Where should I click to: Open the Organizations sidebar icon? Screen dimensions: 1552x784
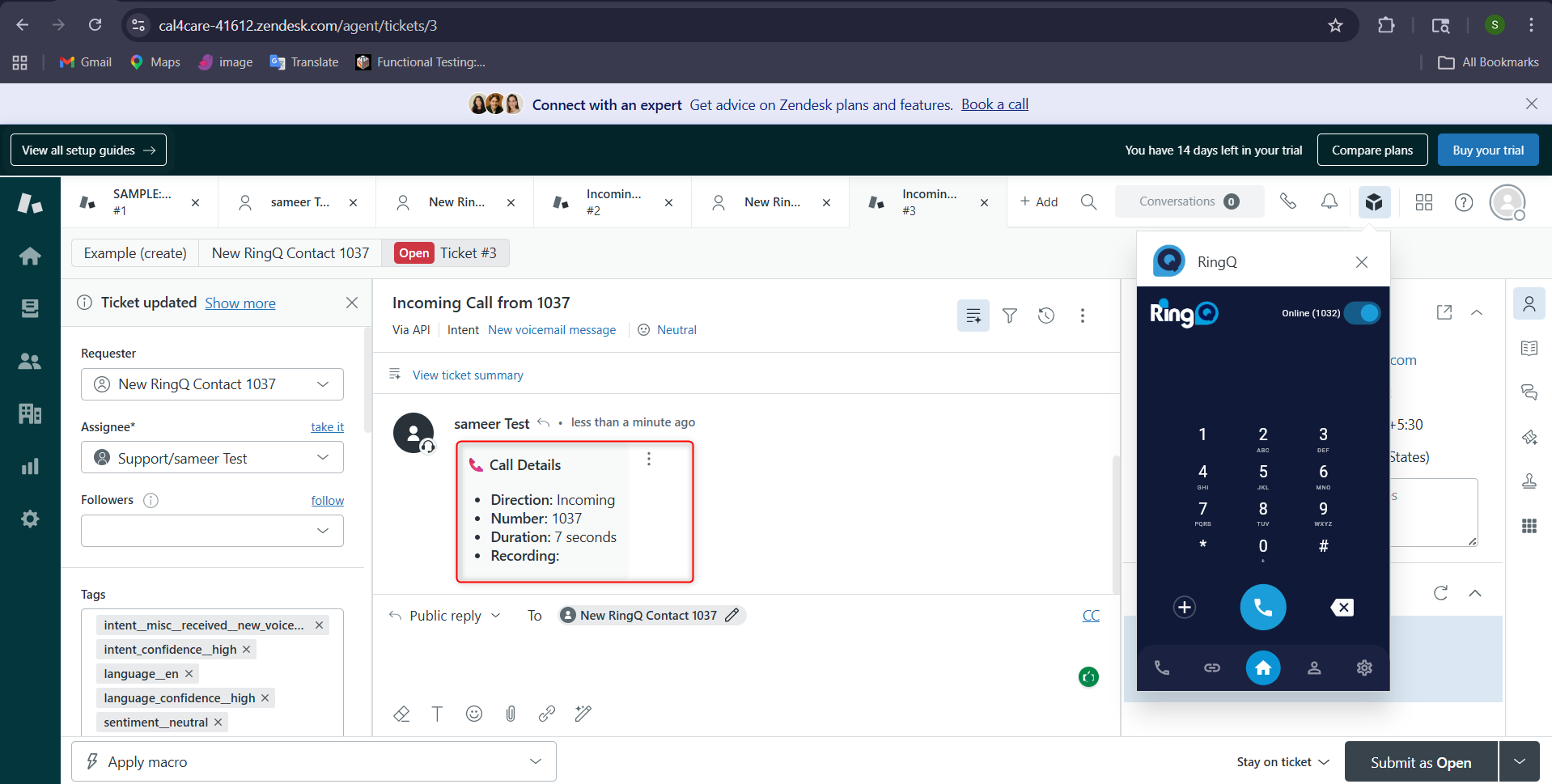pyautogui.click(x=30, y=413)
